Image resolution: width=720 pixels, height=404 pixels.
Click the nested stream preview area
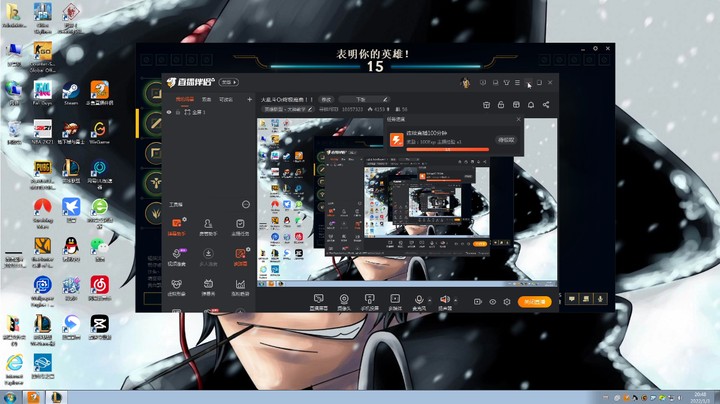click(x=406, y=202)
